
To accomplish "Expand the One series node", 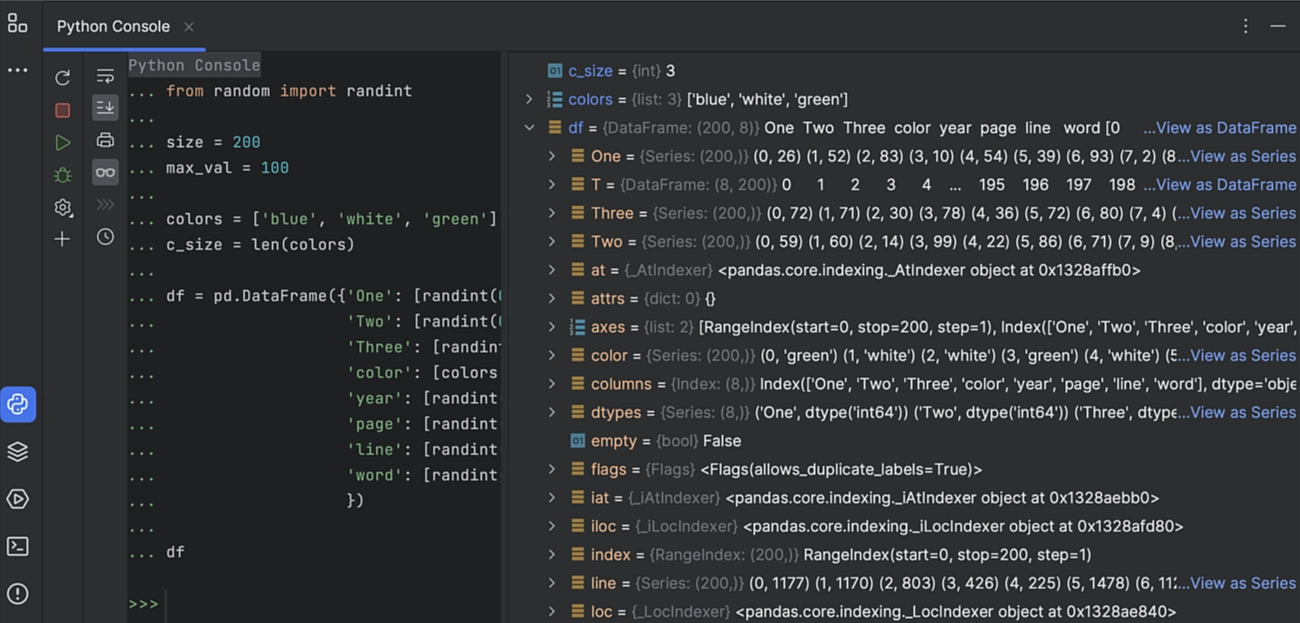I will coord(552,156).
